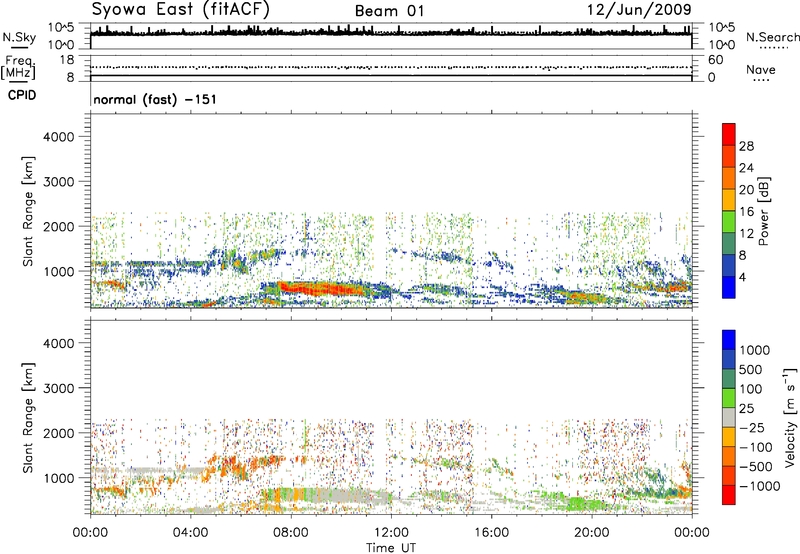Click the '500' tick on velocity colorbar
Screen dimensions: 800x554
coord(751,370)
